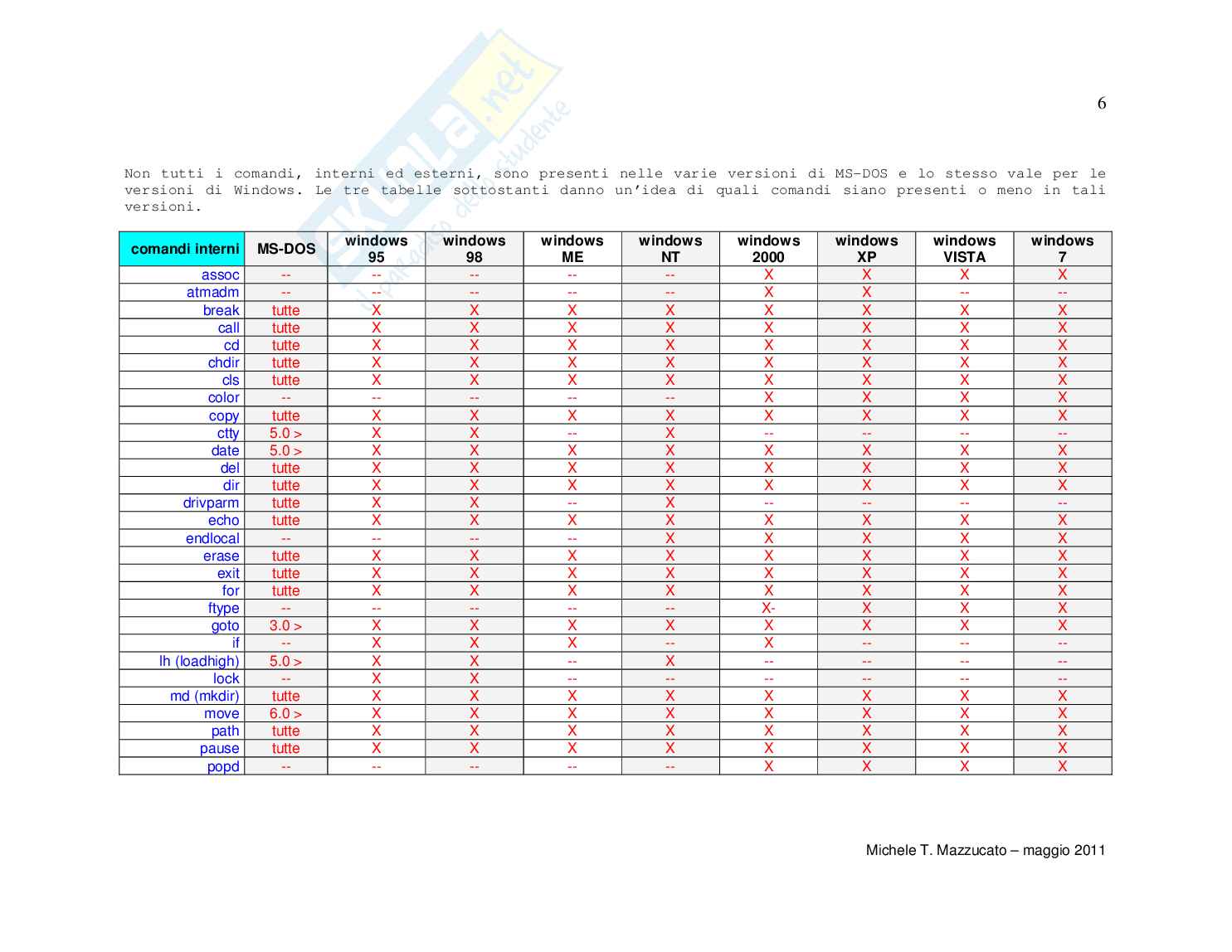This screenshot has width=1232, height=952.
Task: Click the '6.0 >' value in the move row
Action: pyautogui.click(x=285, y=714)
